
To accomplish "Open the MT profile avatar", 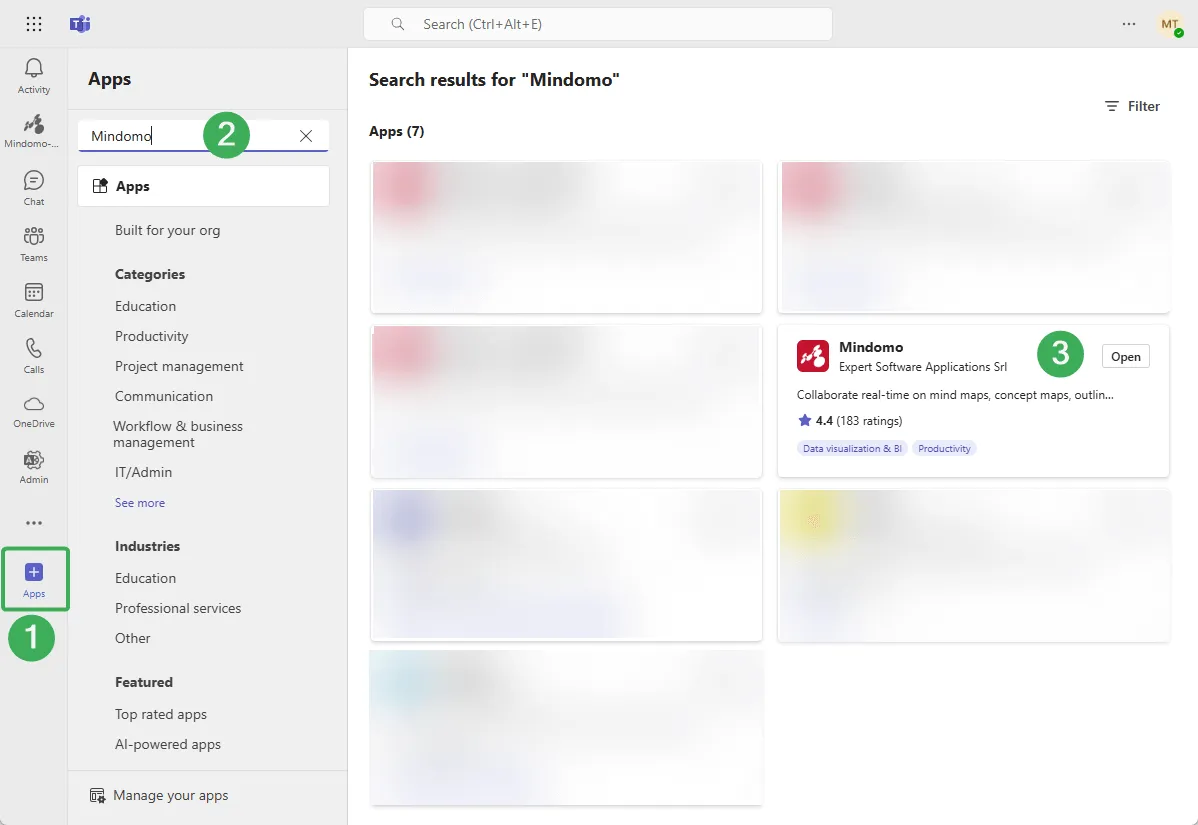I will click(x=1169, y=24).
